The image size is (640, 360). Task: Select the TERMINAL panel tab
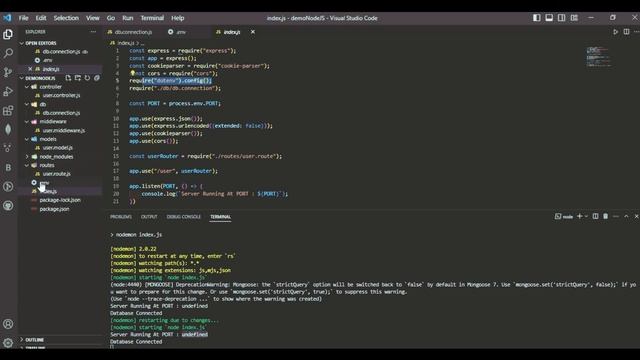(x=220, y=217)
